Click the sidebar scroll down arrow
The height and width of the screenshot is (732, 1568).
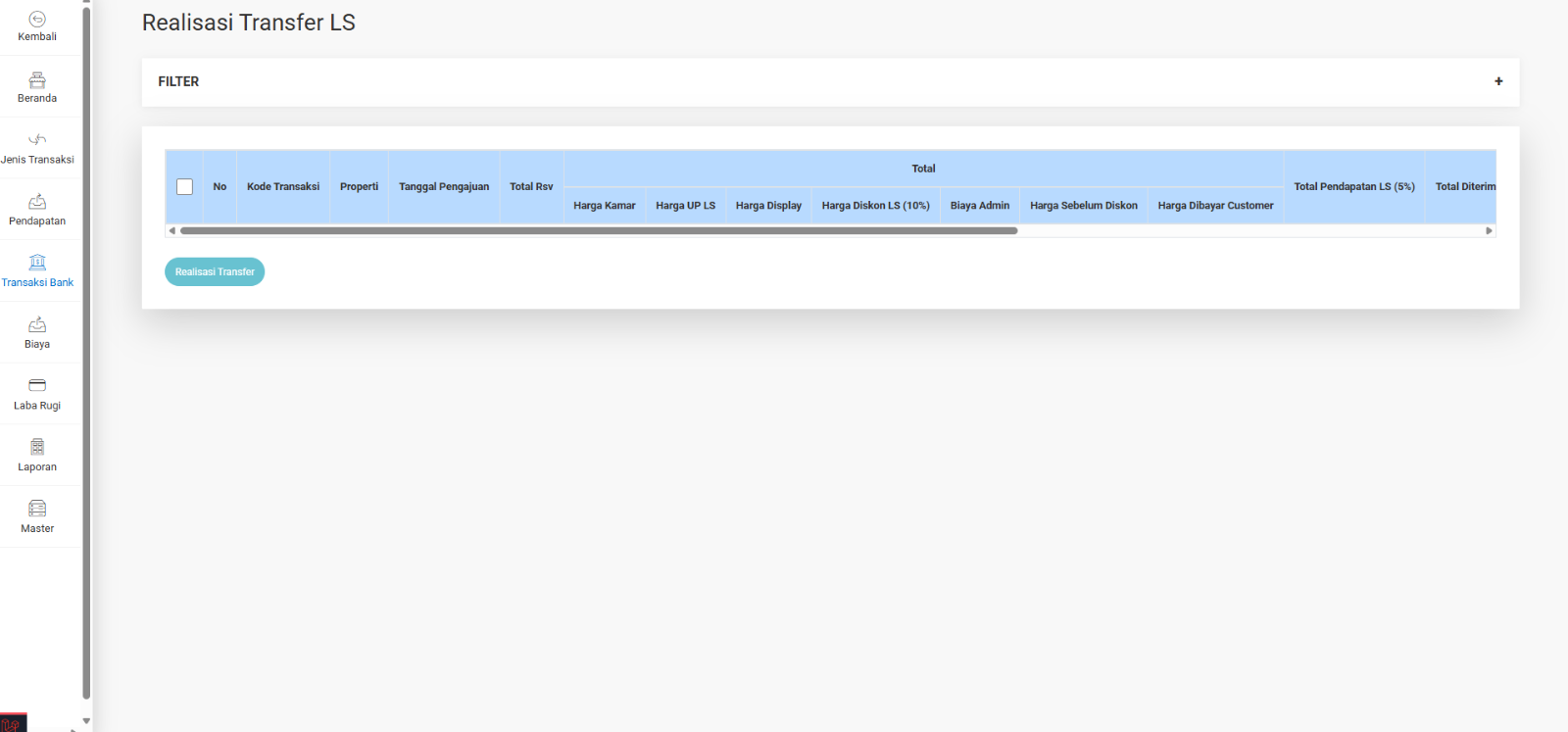[86, 721]
